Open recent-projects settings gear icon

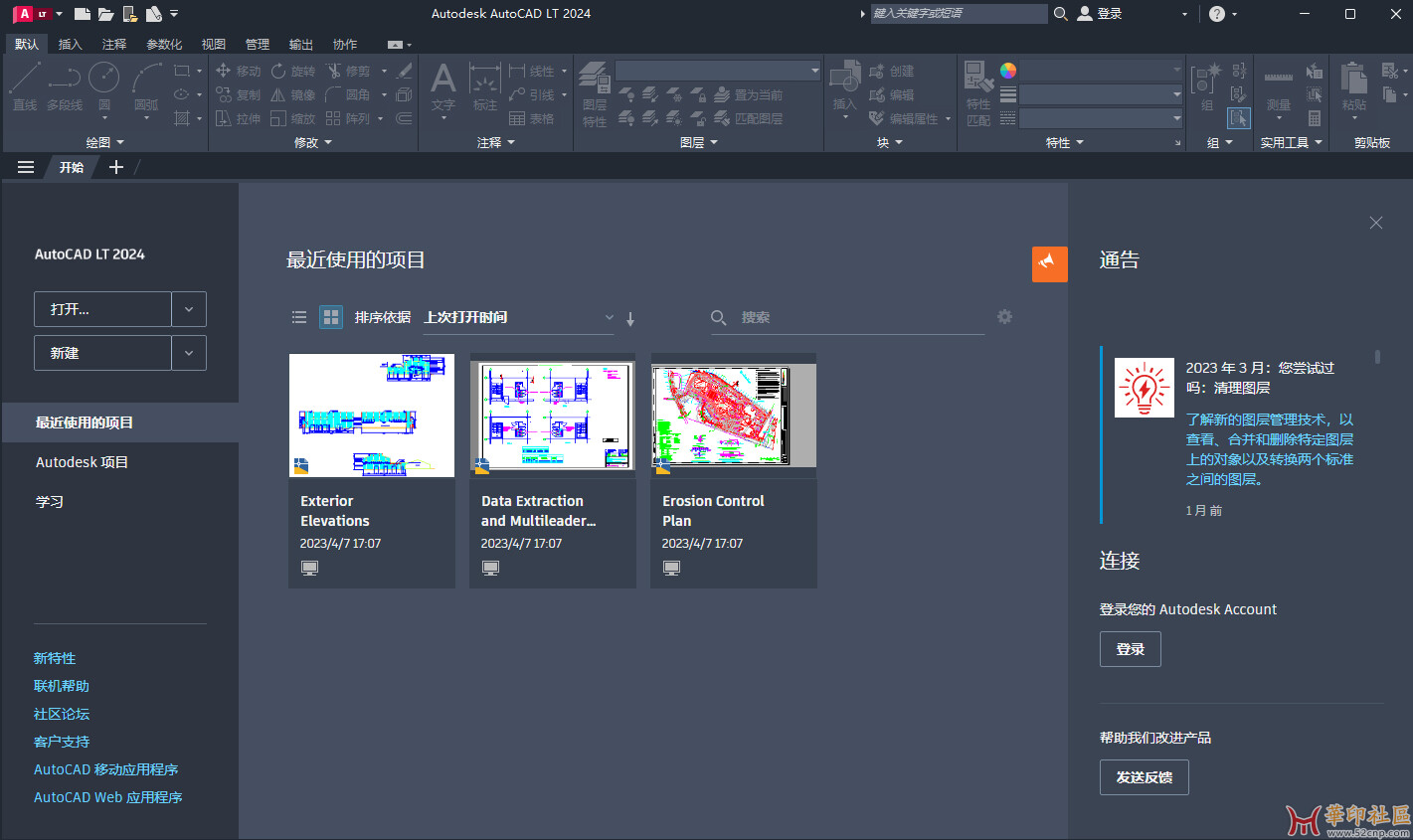1004,316
